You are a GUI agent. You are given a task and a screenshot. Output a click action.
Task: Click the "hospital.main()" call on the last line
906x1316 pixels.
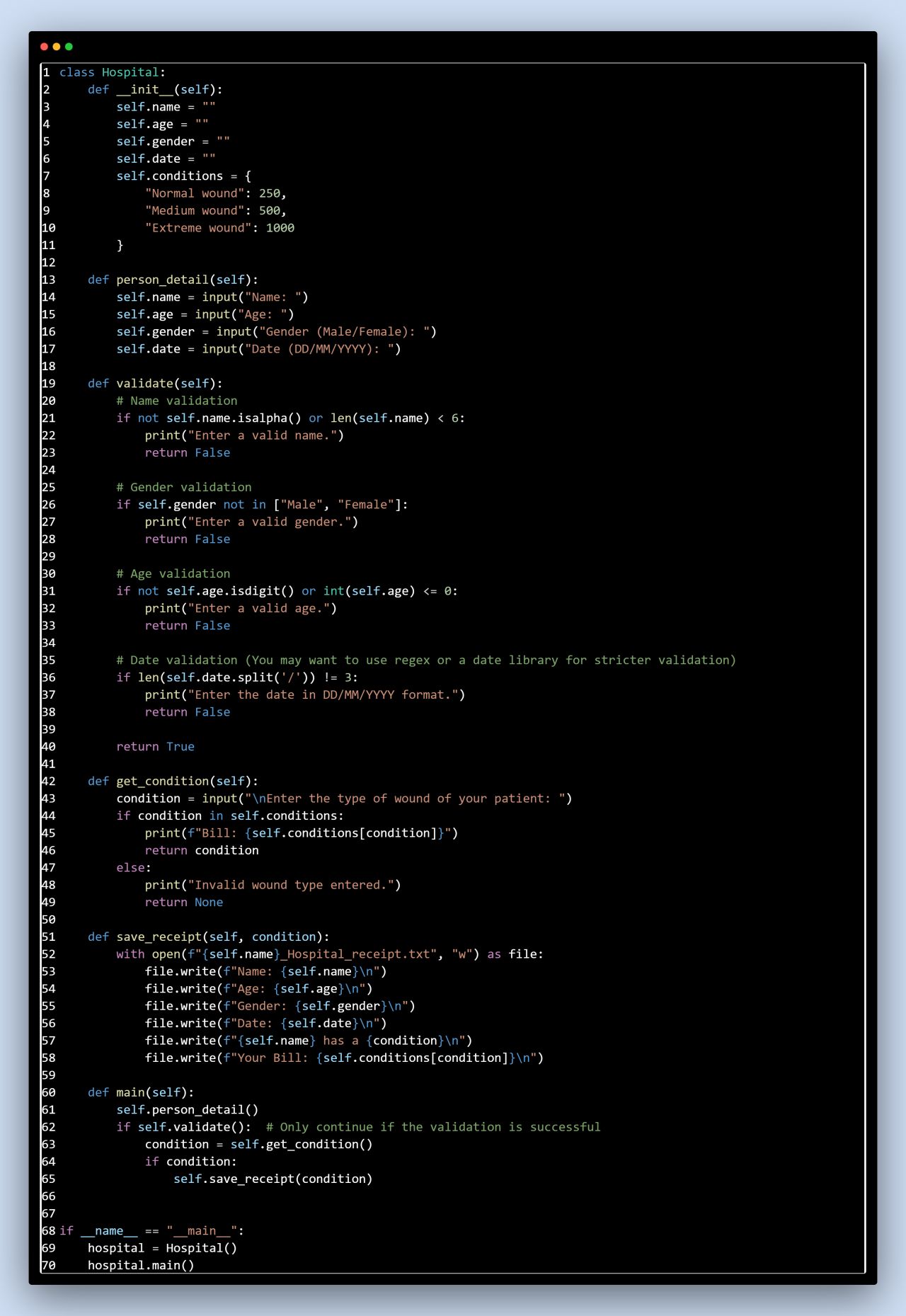pos(140,1265)
